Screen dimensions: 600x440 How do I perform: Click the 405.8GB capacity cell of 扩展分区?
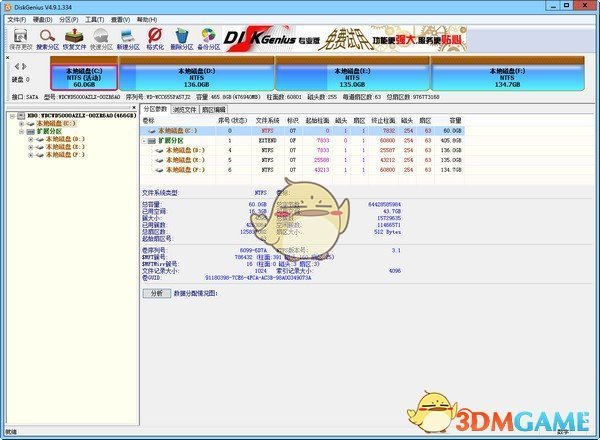coord(451,141)
